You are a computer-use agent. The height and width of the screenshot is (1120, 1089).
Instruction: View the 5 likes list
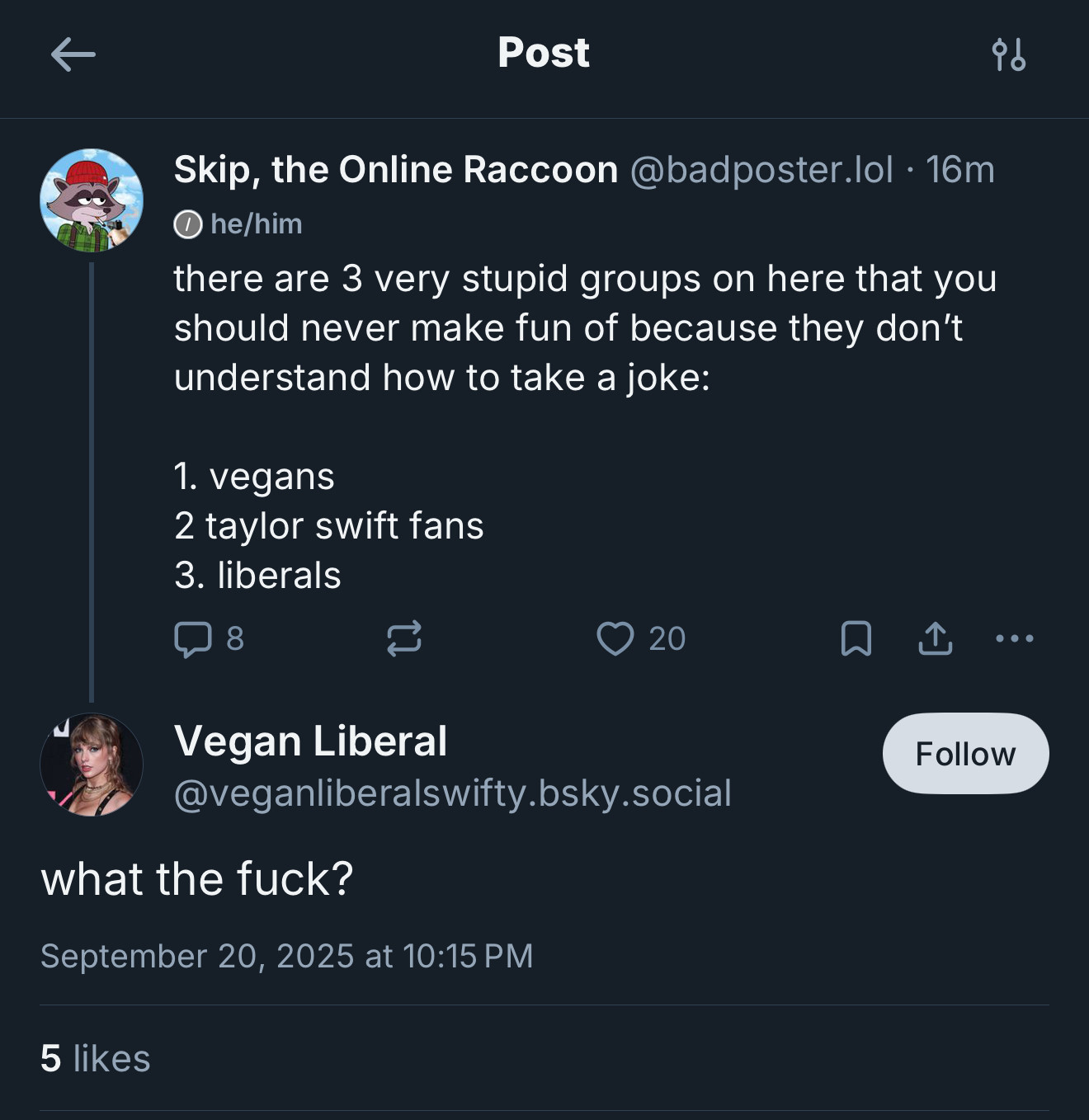tap(96, 1059)
